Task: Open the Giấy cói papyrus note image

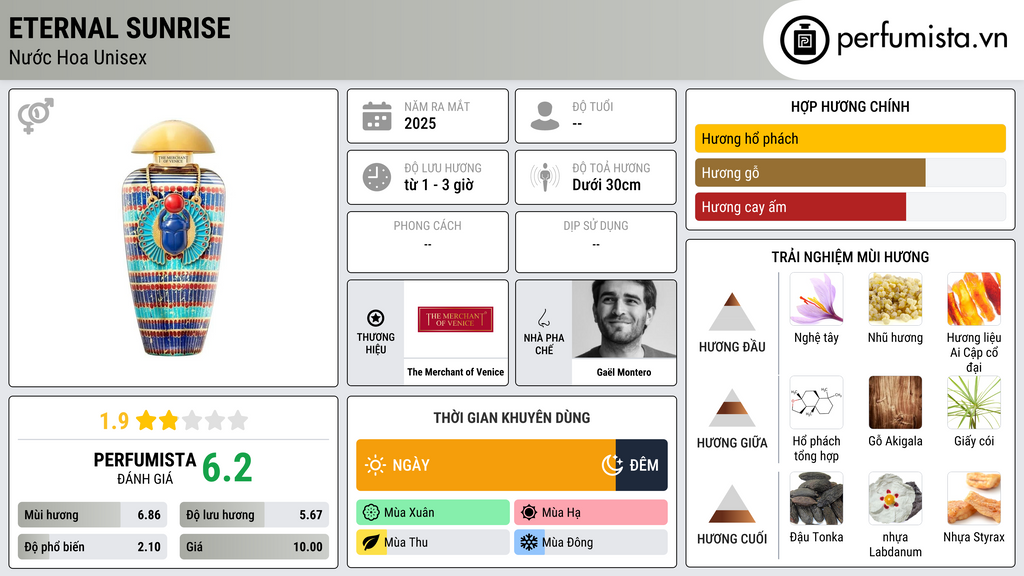Action: tap(974, 402)
